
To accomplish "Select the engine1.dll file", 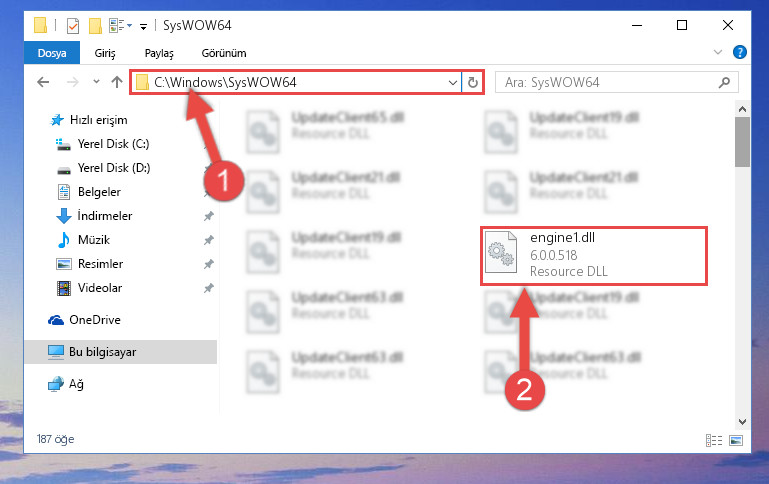I will [x=594, y=255].
